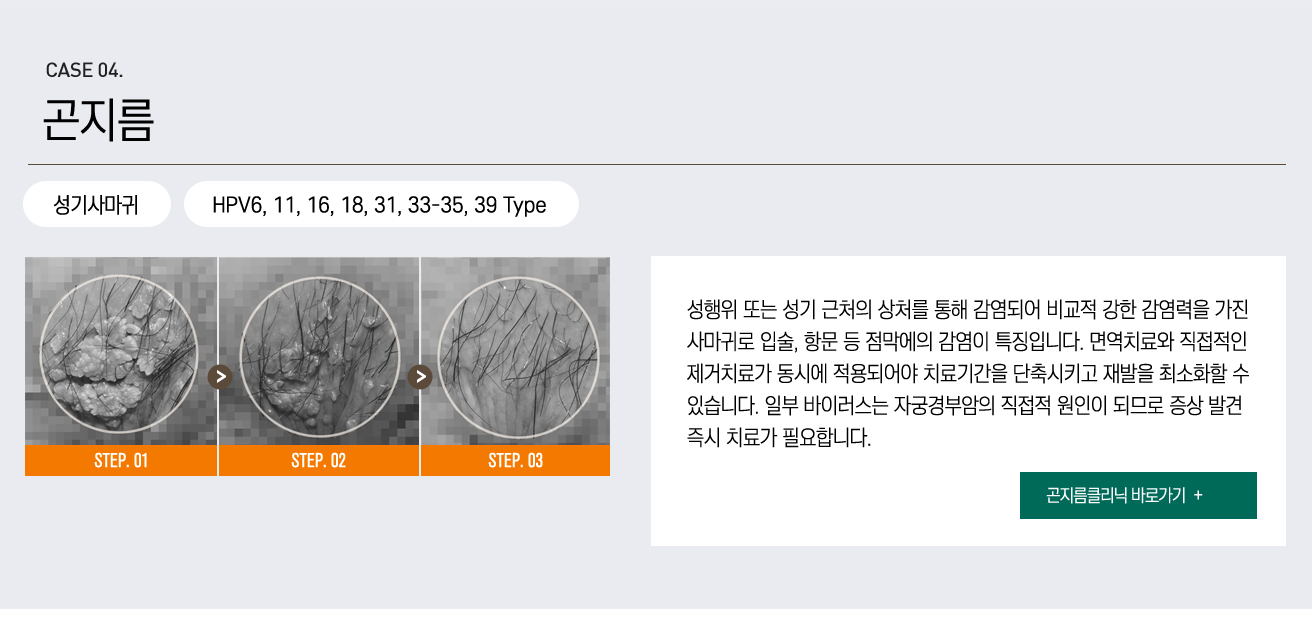Open the STEP. 02 treatment photo
The height and width of the screenshot is (625, 1312).
318,350
